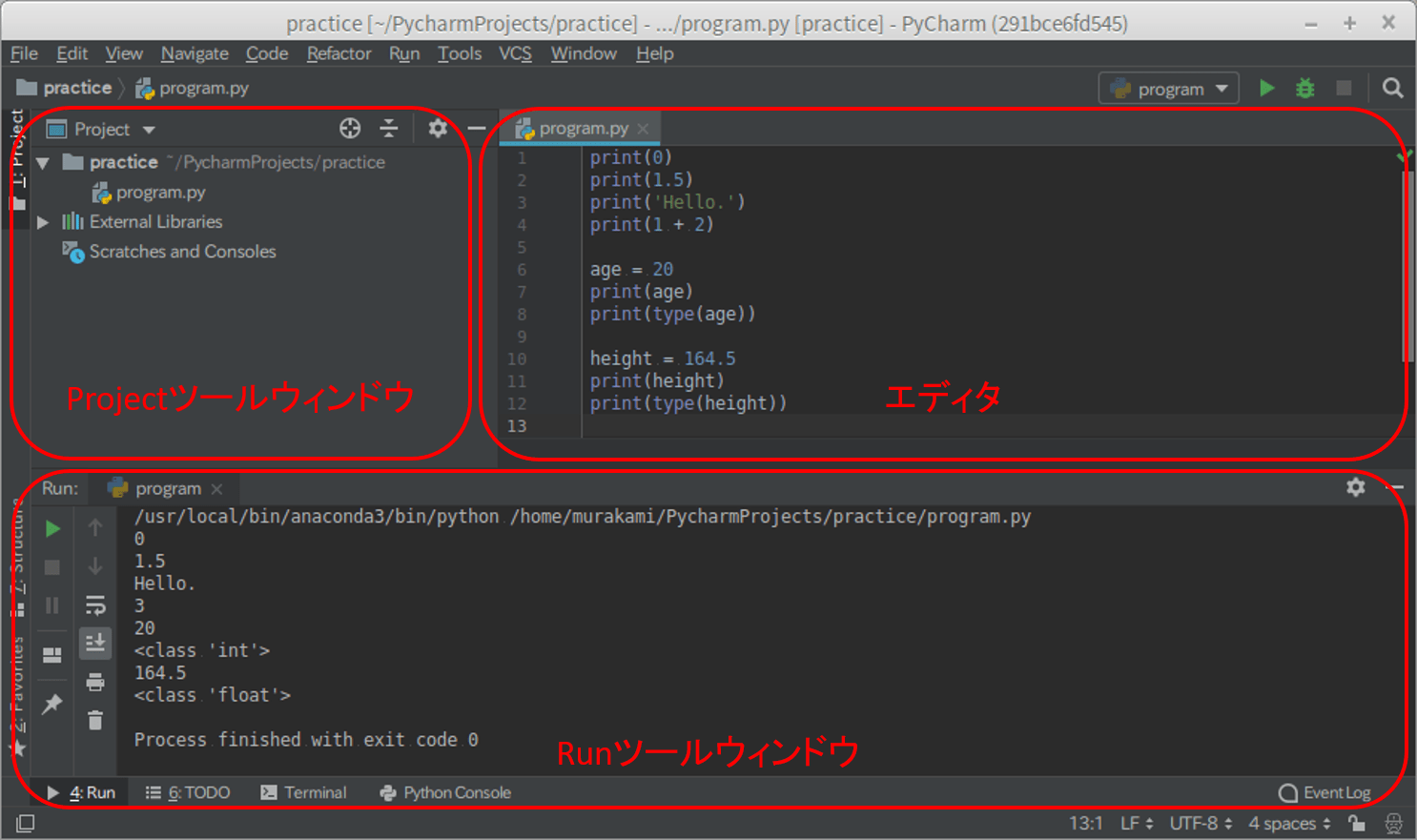Toggle soft-wrap in Run output
1417x840 pixels.
pos(95,604)
